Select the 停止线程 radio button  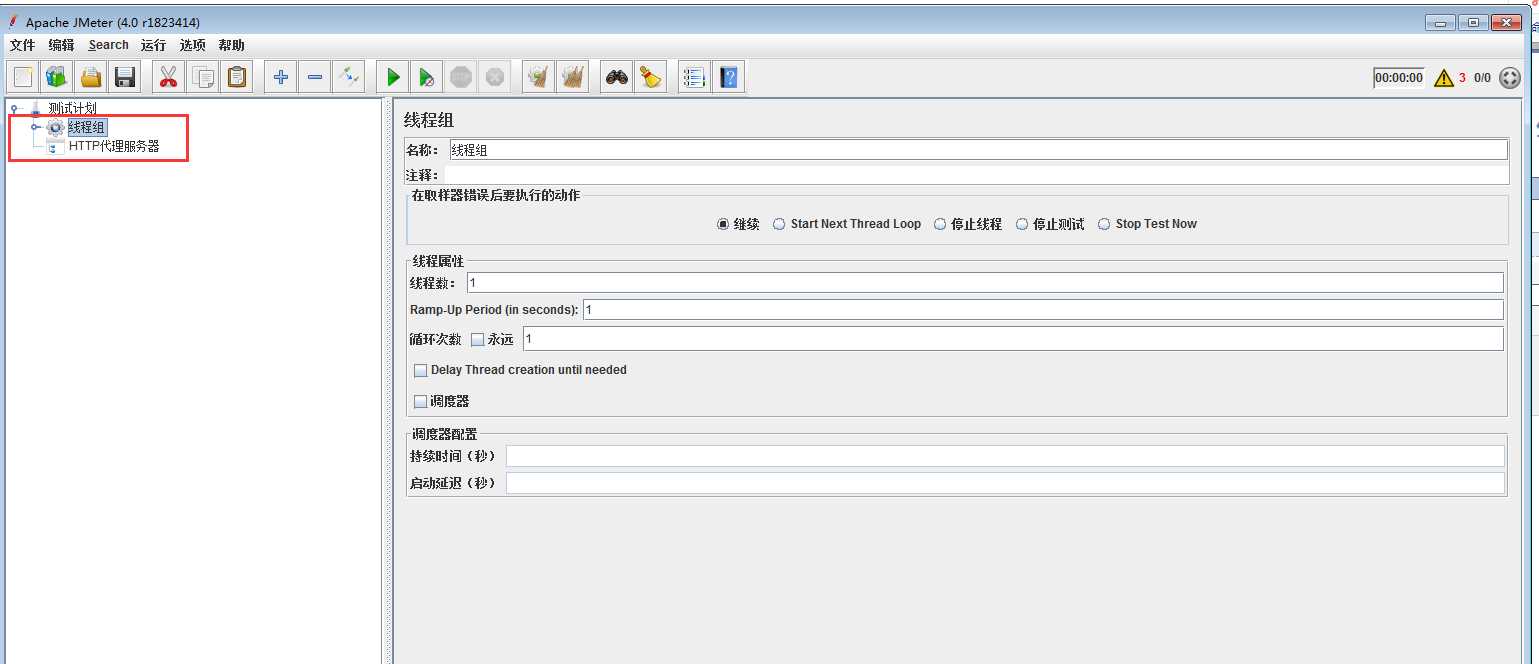point(940,224)
